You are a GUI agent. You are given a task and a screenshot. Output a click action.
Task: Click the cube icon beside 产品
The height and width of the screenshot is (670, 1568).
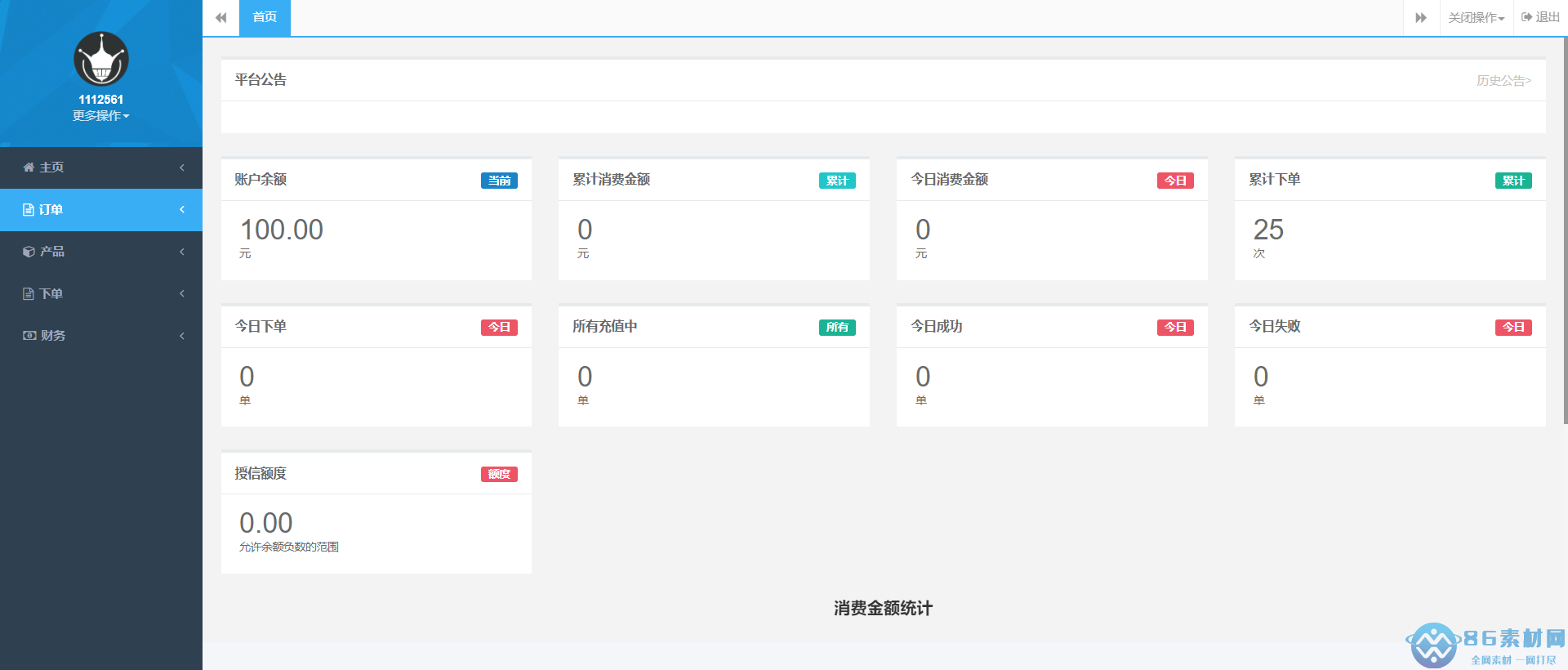click(29, 252)
